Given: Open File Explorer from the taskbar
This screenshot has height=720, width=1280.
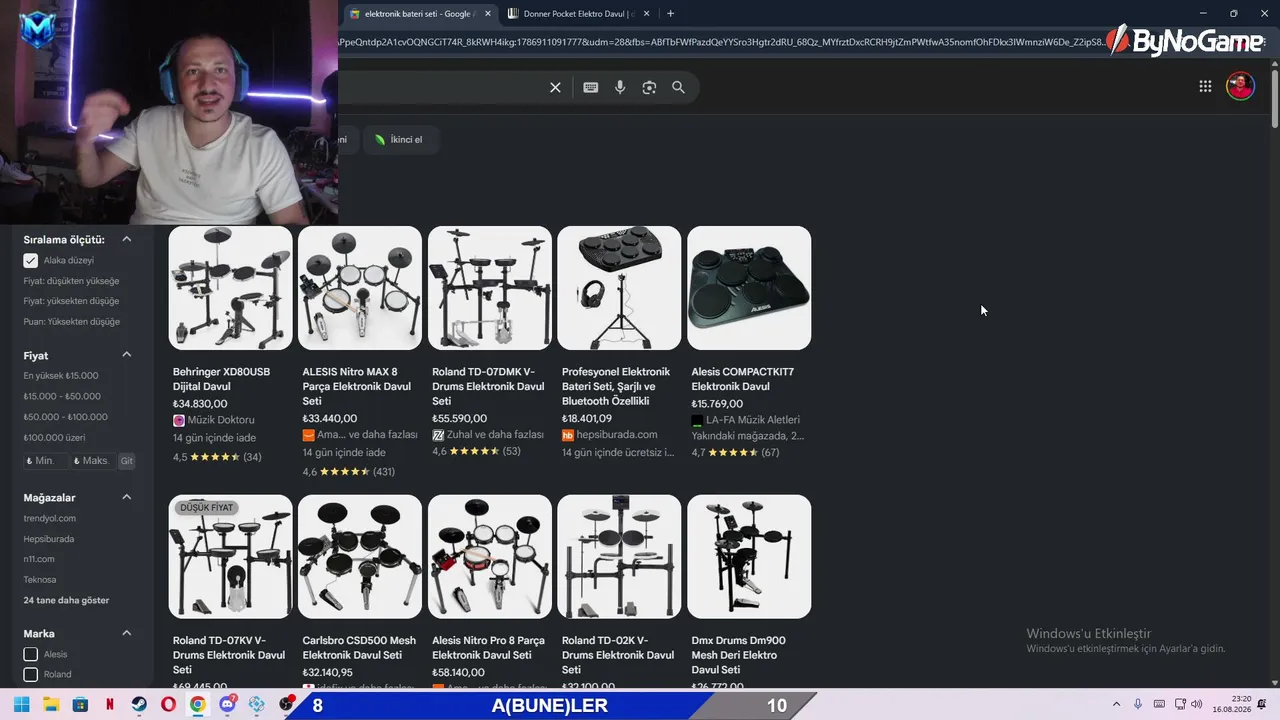Looking at the screenshot, I should pos(51,705).
